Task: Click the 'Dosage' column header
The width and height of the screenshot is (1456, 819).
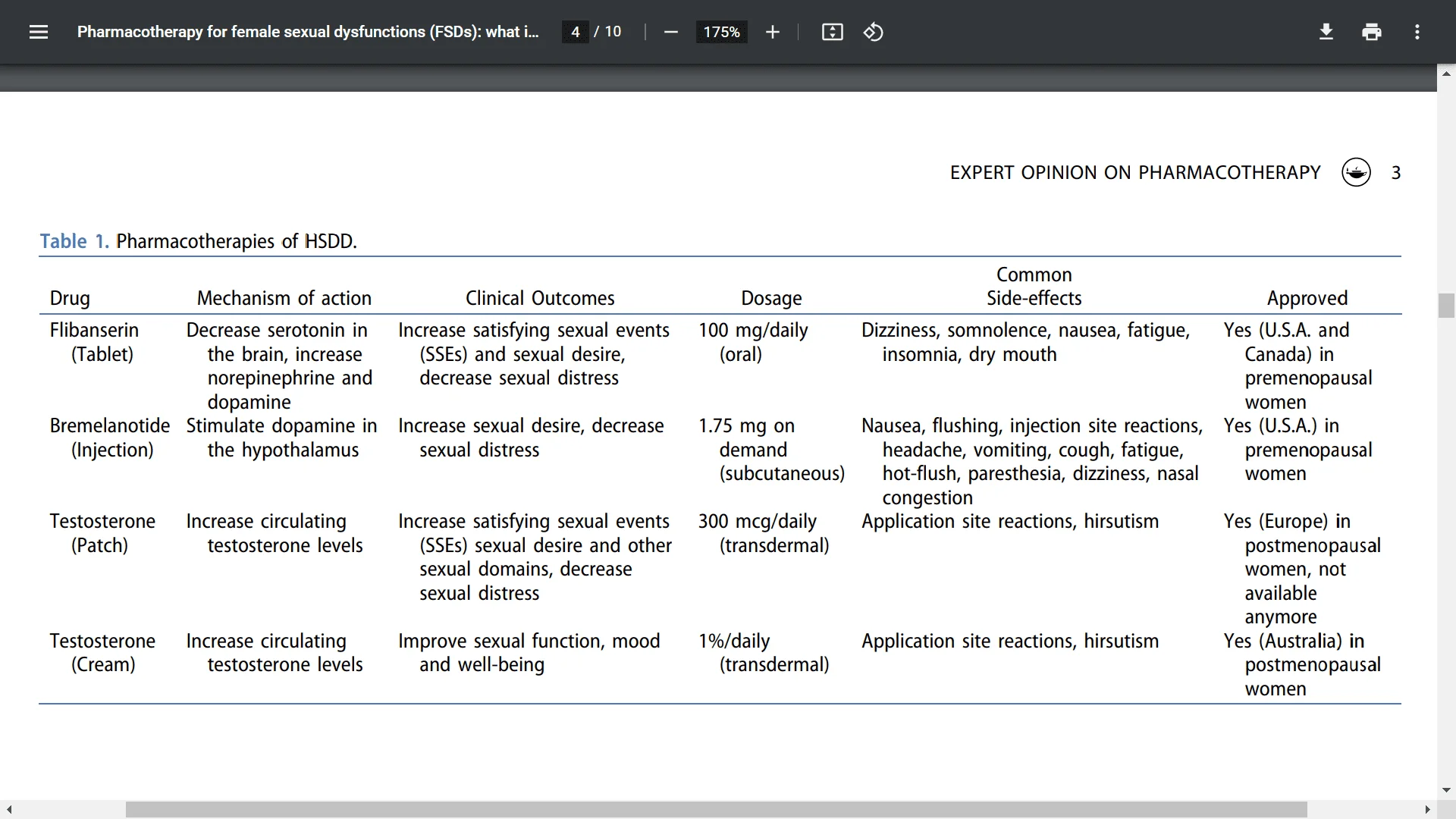Action: tap(771, 298)
